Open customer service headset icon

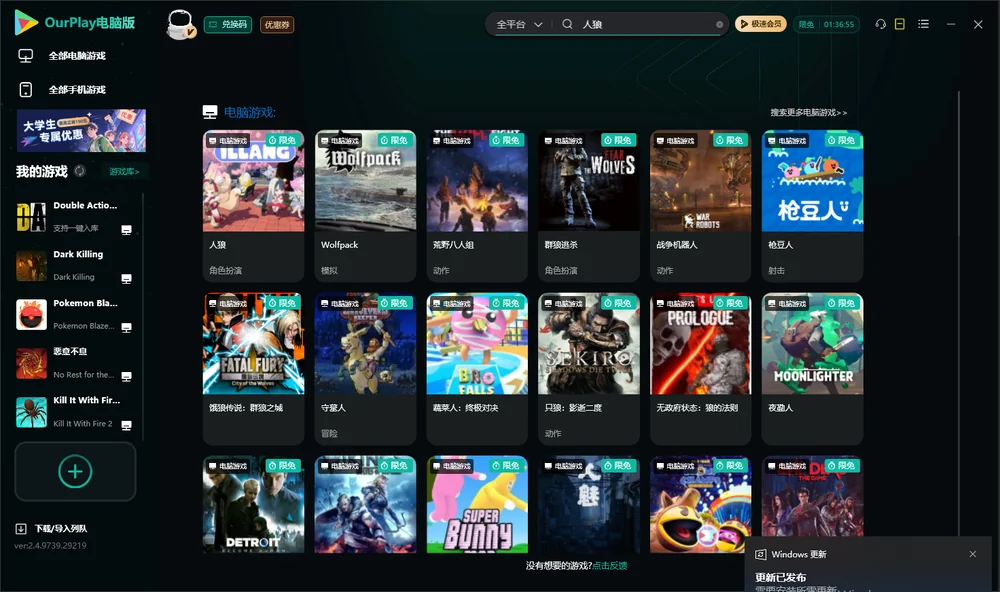(x=881, y=24)
